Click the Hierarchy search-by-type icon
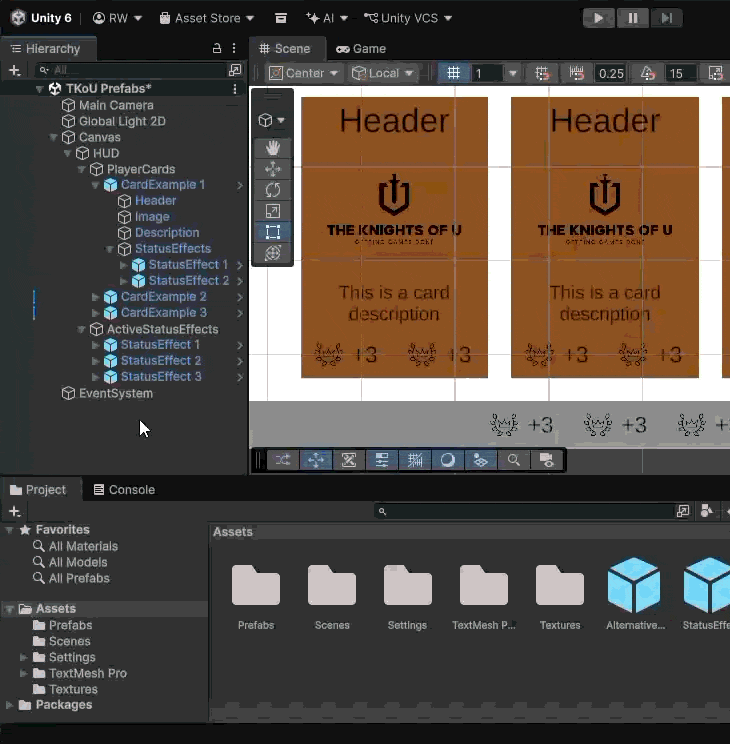The height and width of the screenshot is (744, 730). tap(235, 70)
